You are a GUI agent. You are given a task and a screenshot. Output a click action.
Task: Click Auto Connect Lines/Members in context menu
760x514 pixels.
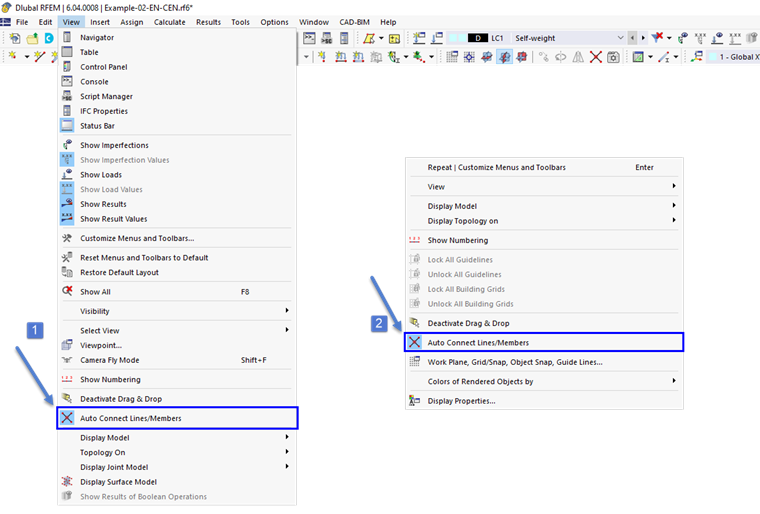[x=544, y=342]
